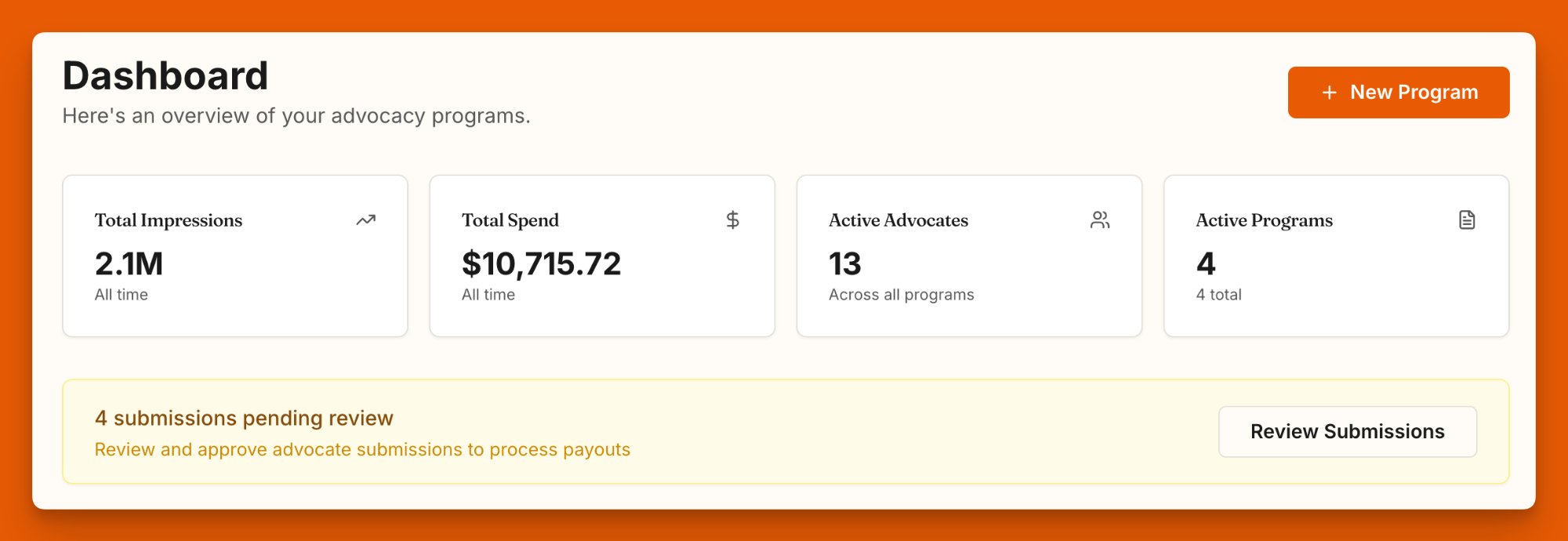Viewport: 1568px width, 541px height.
Task: Select the Total Spend card
Action: tap(602, 255)
